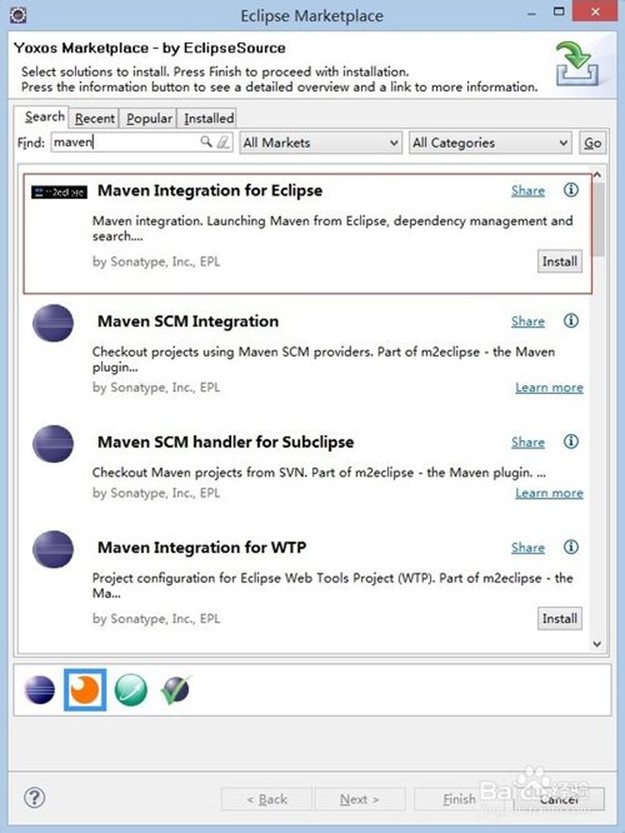Click the Maven SCM Integration logo icon
The width and height of the screenshot is (625, 833).
pyautogui.click(x=53, y=323)
